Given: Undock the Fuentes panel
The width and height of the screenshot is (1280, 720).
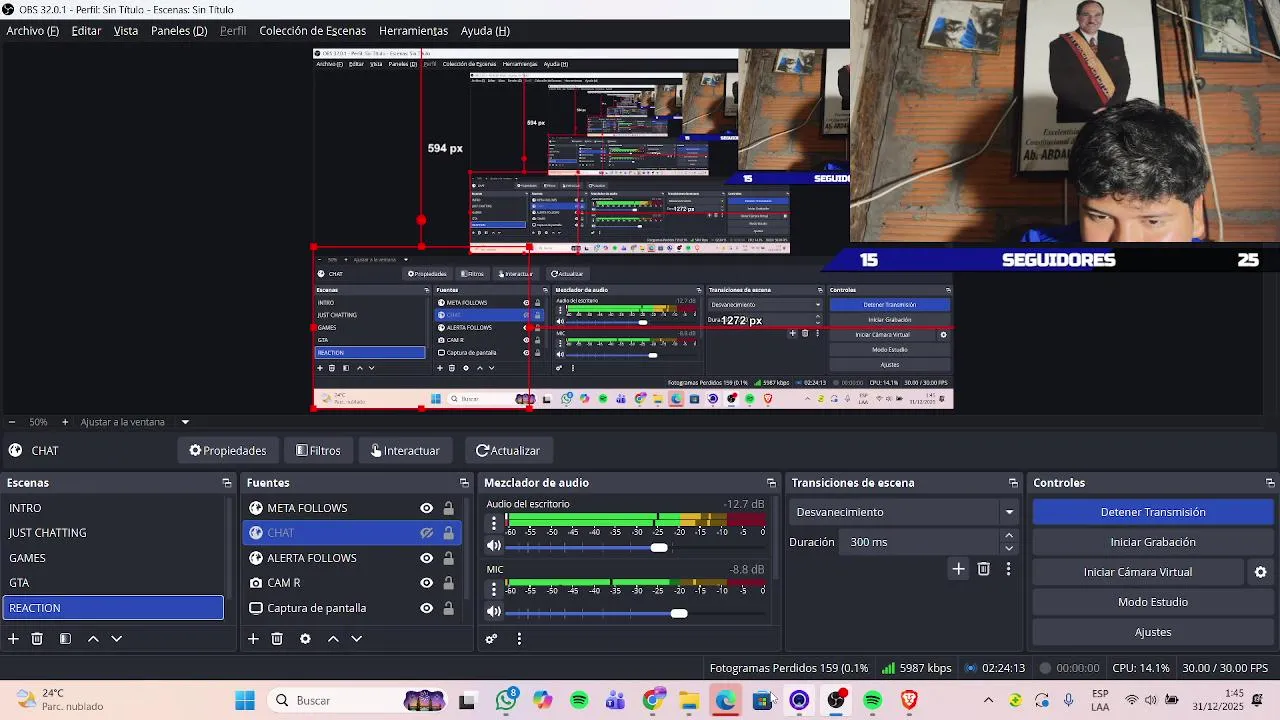Looking at the screenshot, I should (464, 483).
